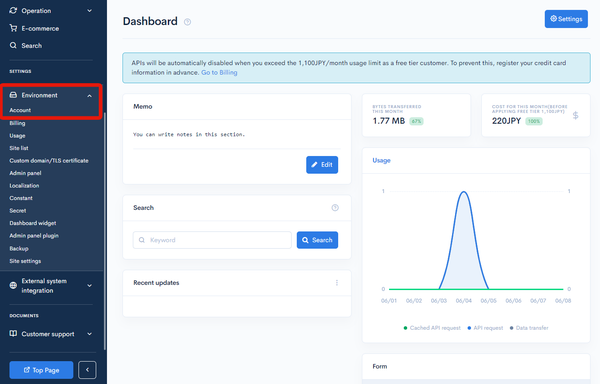Image resolution: width=600 pixels, height=384 pixels.
Task: Open the Usage panel link
Action: click(382, 161)
